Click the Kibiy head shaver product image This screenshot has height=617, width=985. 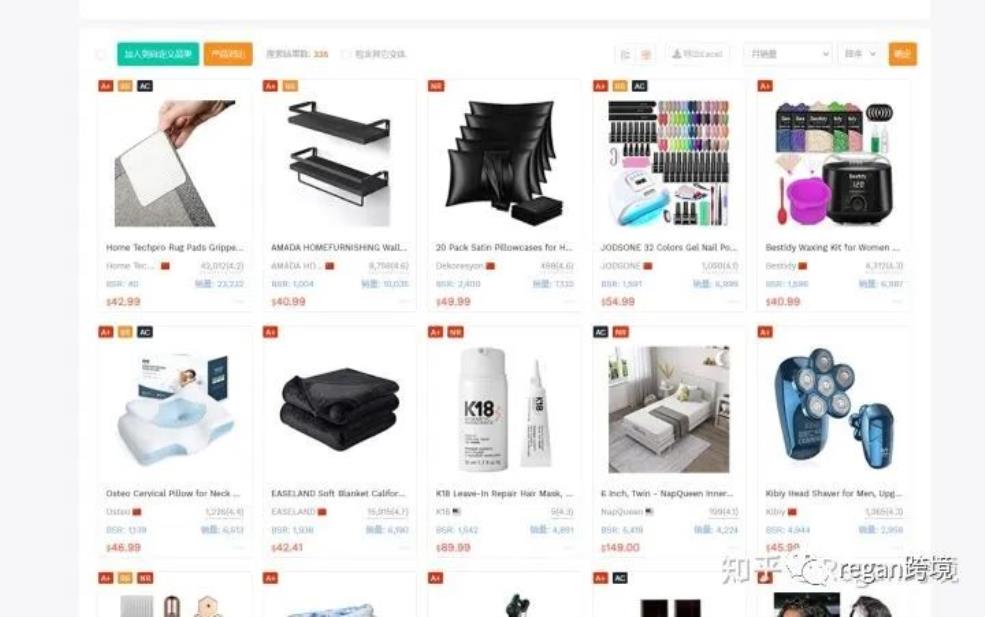(x=834, y=408)
